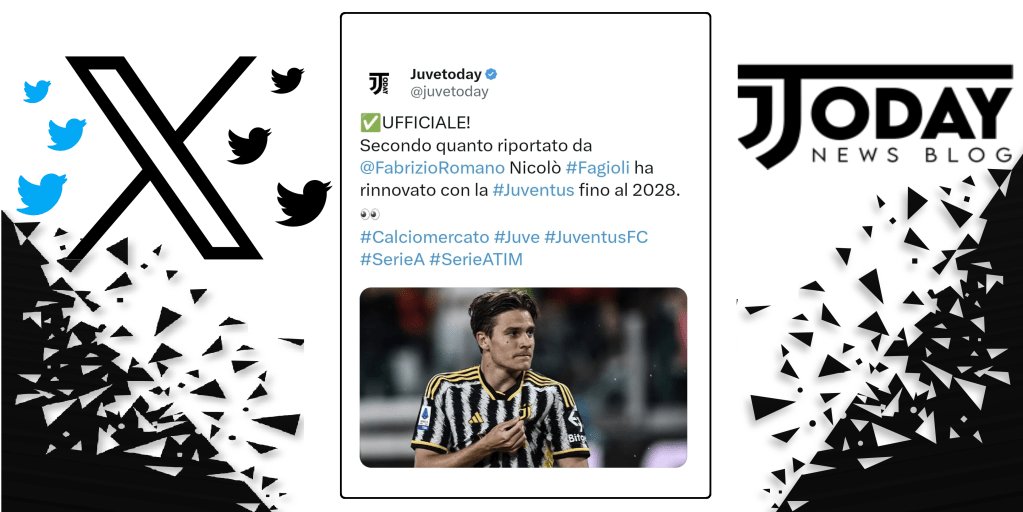Screen dimensions: 1023x512
Task: Click the middle black Twitter bird
Action: point(249,145)
